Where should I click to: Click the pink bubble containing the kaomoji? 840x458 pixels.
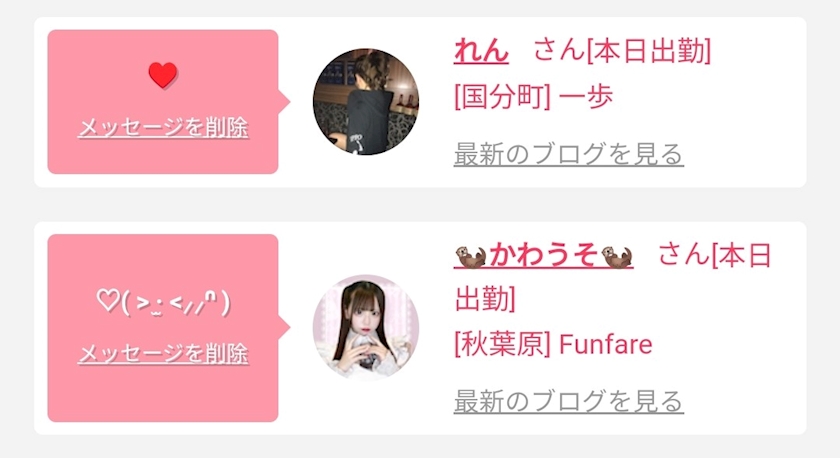(x=163, y=328)
